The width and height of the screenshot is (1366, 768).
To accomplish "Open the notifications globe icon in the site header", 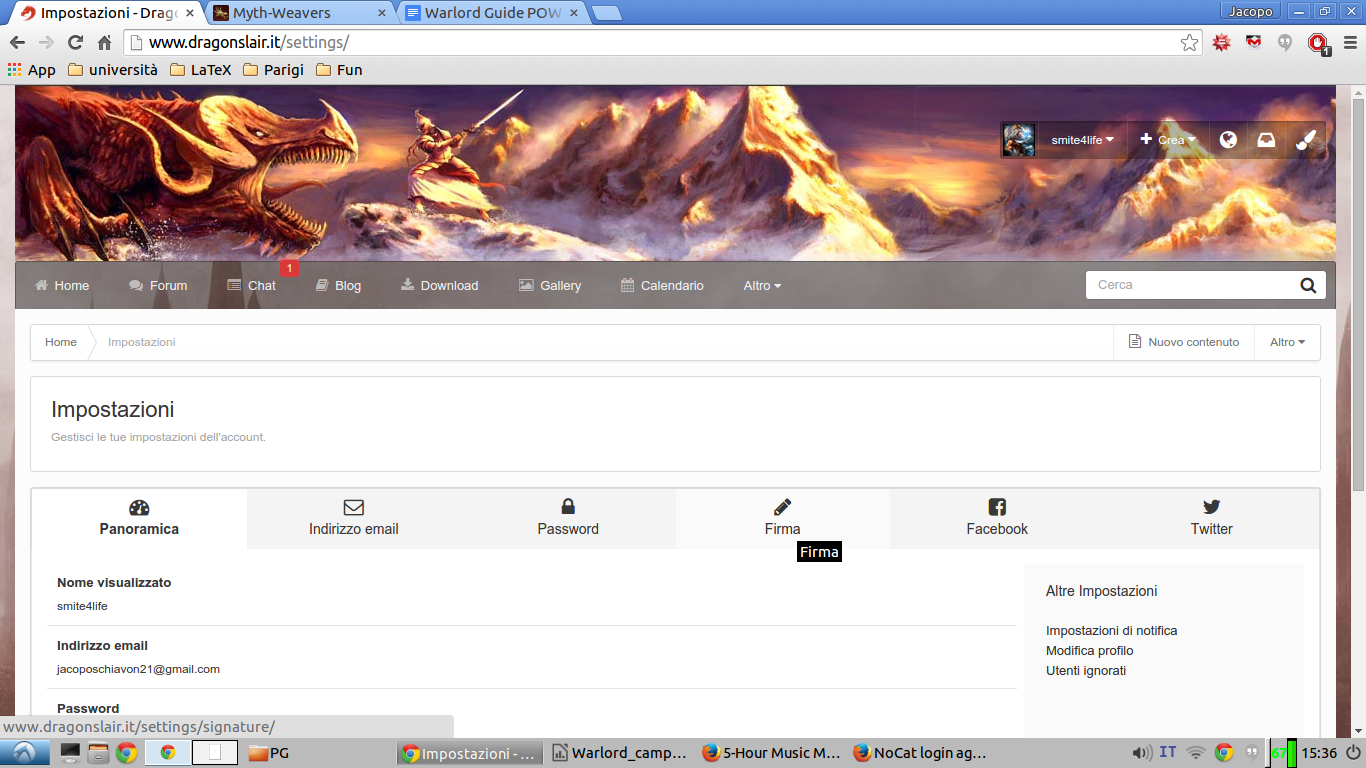I will point(1228,140).
